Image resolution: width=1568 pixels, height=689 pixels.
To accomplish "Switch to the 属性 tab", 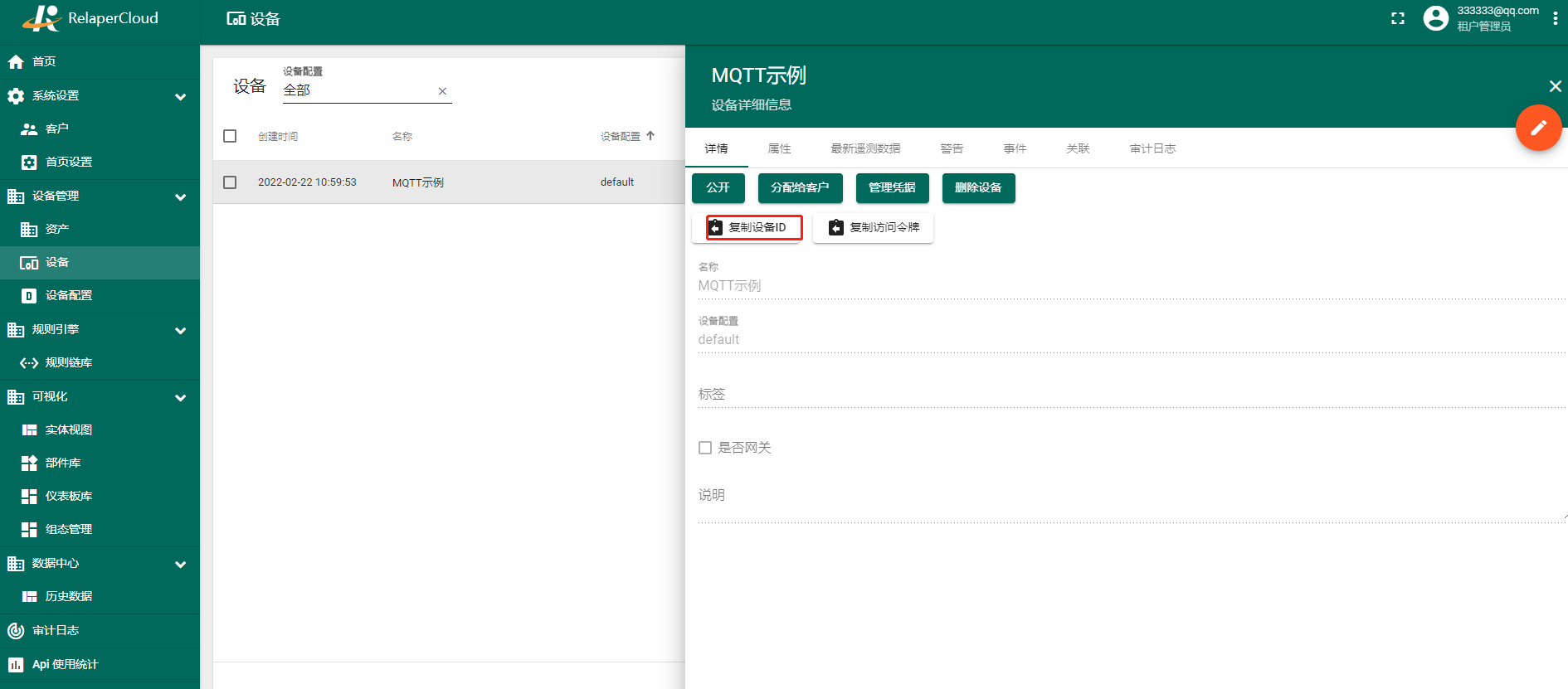I will [780, 148].
